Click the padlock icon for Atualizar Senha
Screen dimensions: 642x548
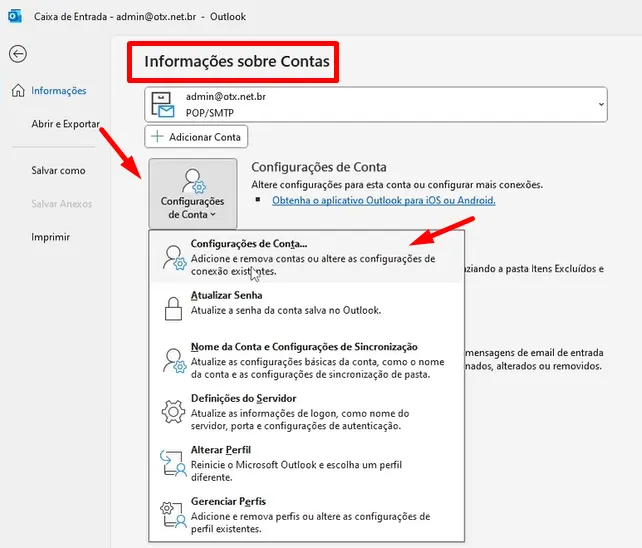pyautogui.click(x=170, y=309)
